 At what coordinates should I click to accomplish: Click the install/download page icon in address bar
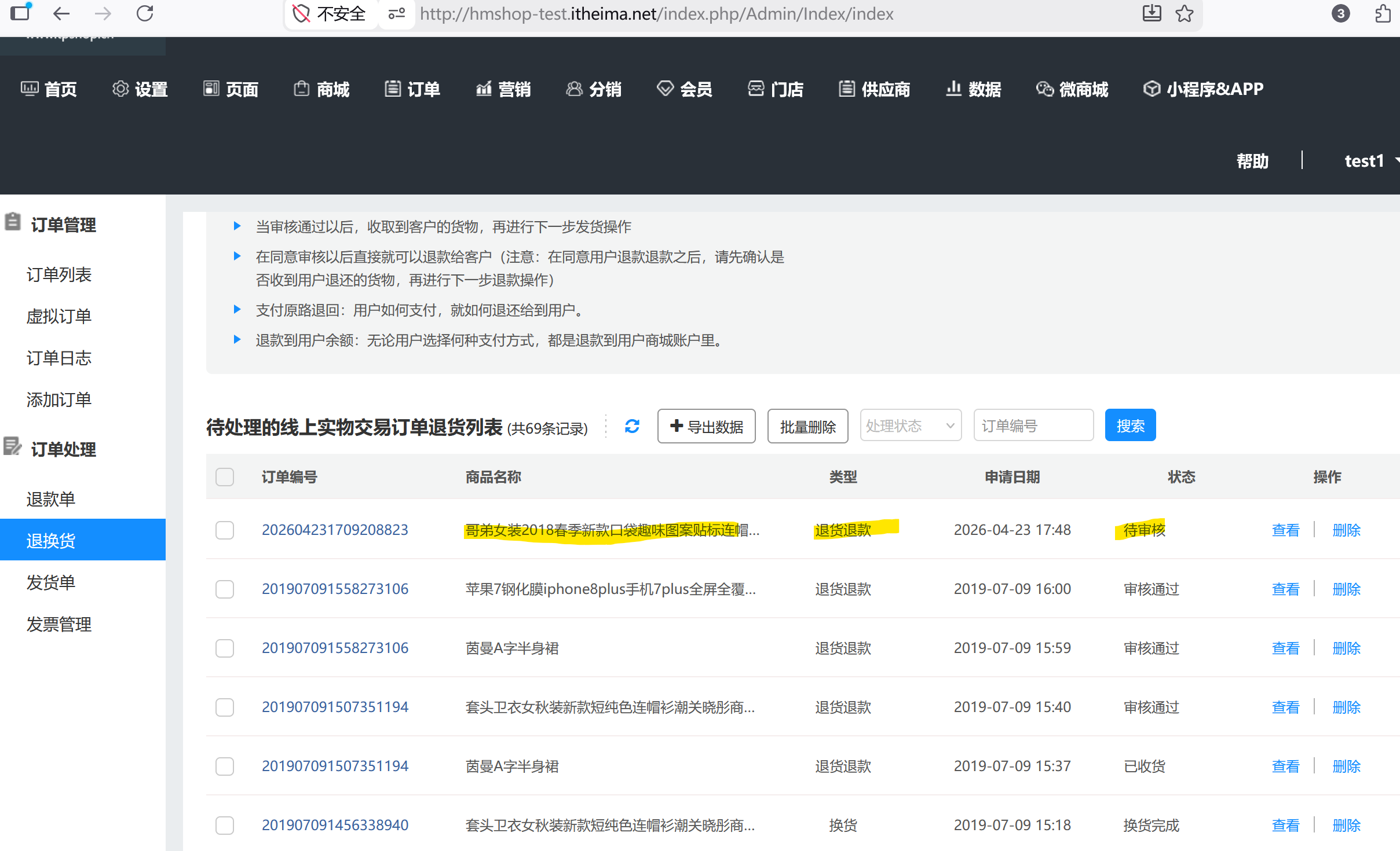point(1152,13)
